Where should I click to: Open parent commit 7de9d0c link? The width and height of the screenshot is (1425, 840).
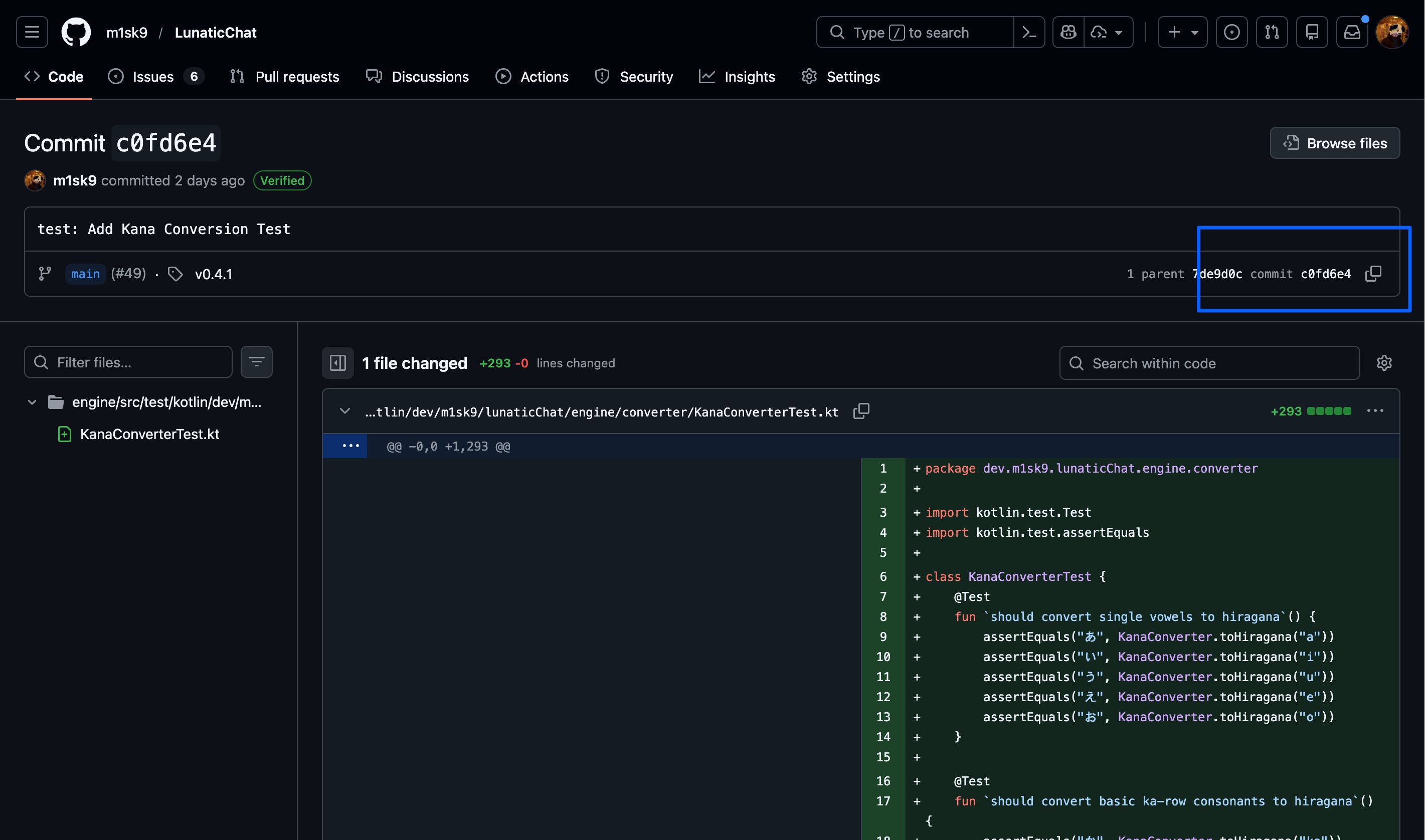(x=1218, y=274)
